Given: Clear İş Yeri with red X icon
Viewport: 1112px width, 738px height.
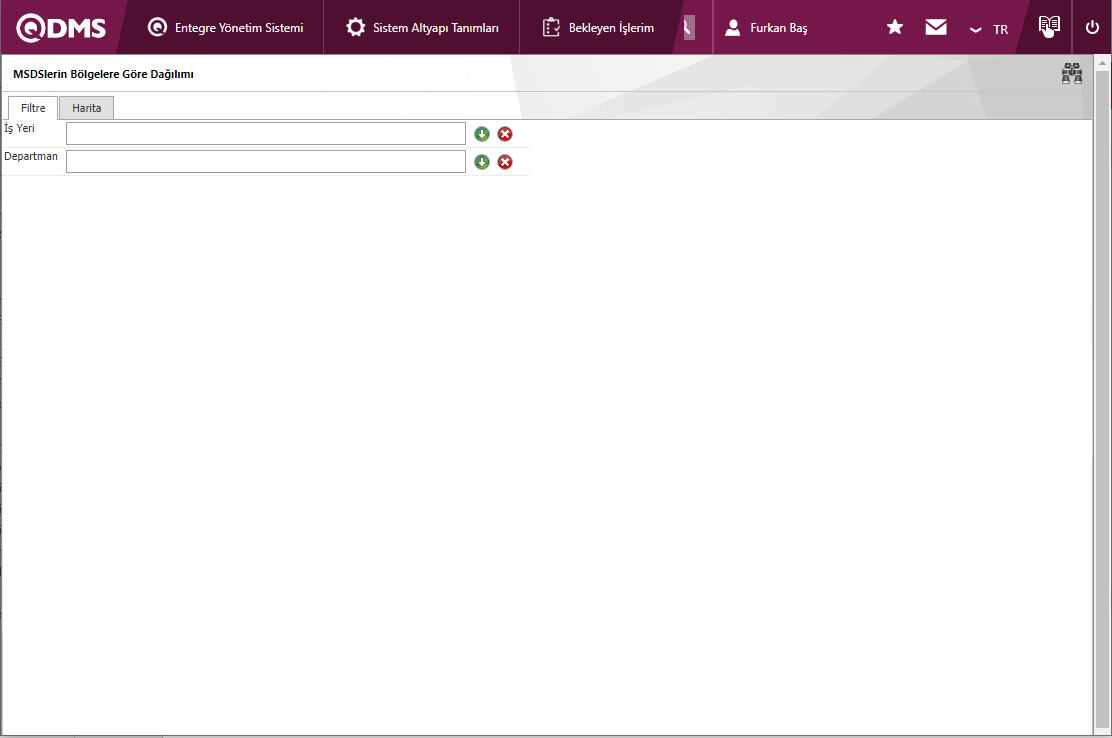Looking at the screenshot, I should (505, 134).
